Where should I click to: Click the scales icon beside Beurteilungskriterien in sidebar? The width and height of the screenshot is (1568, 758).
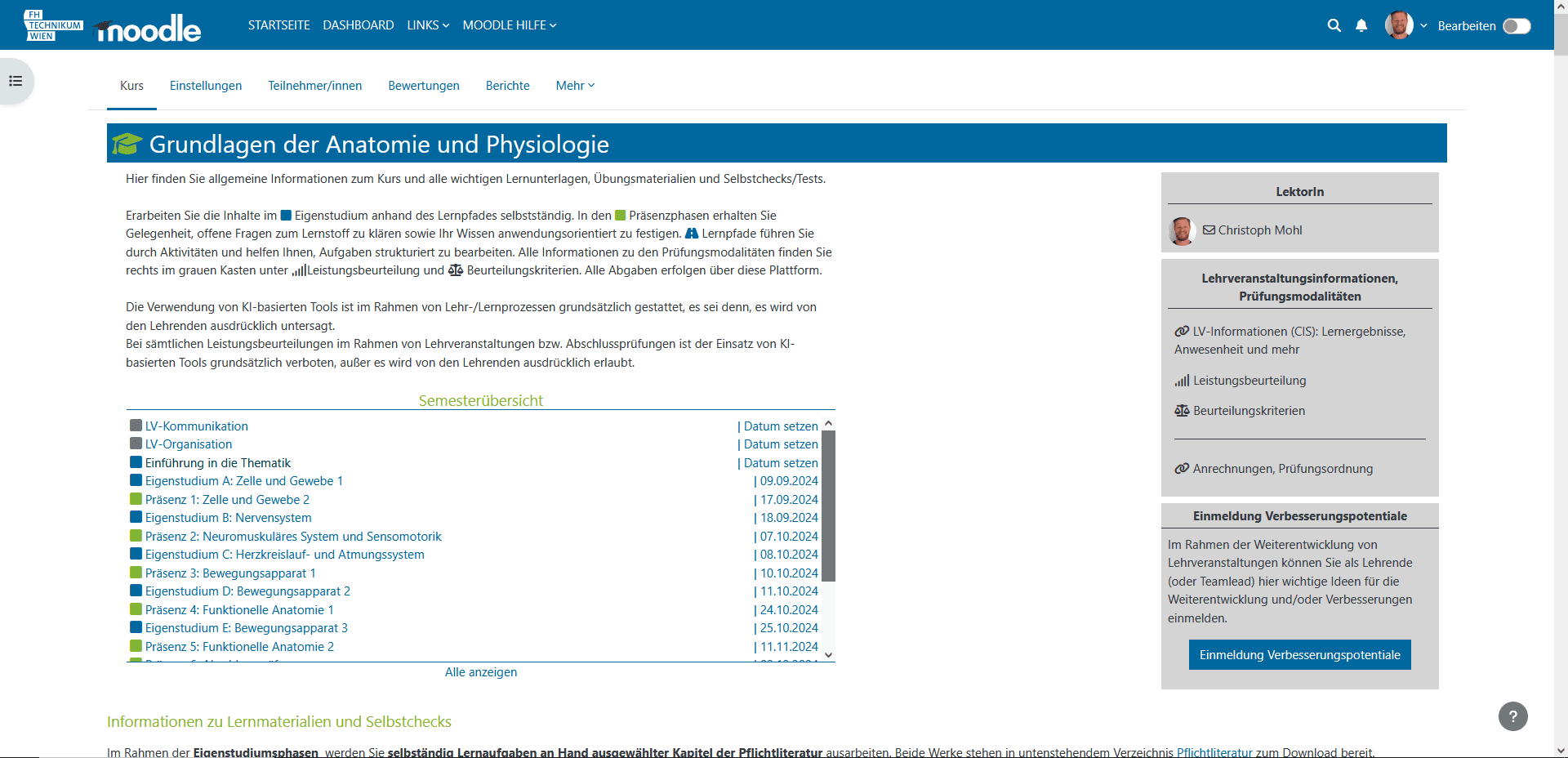[1182, 411]
